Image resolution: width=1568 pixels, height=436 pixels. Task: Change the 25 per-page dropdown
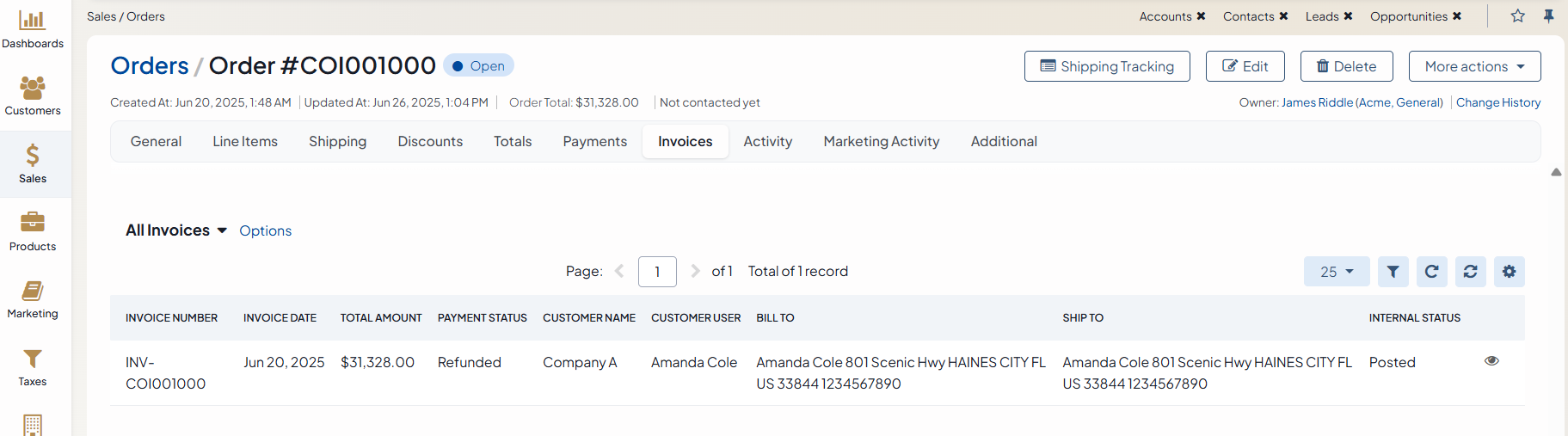tap(1336, 272)
